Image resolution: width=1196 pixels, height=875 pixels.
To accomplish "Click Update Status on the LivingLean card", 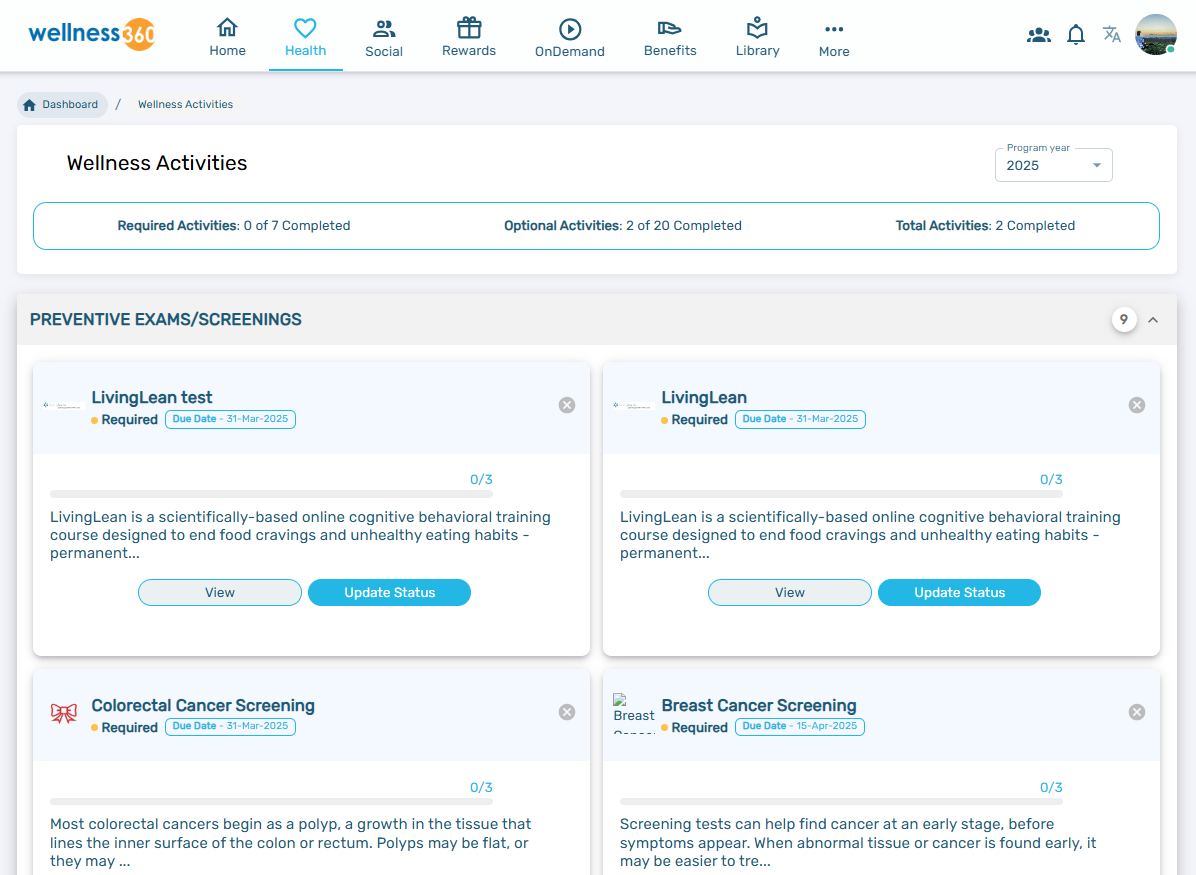I will [959, 592].
